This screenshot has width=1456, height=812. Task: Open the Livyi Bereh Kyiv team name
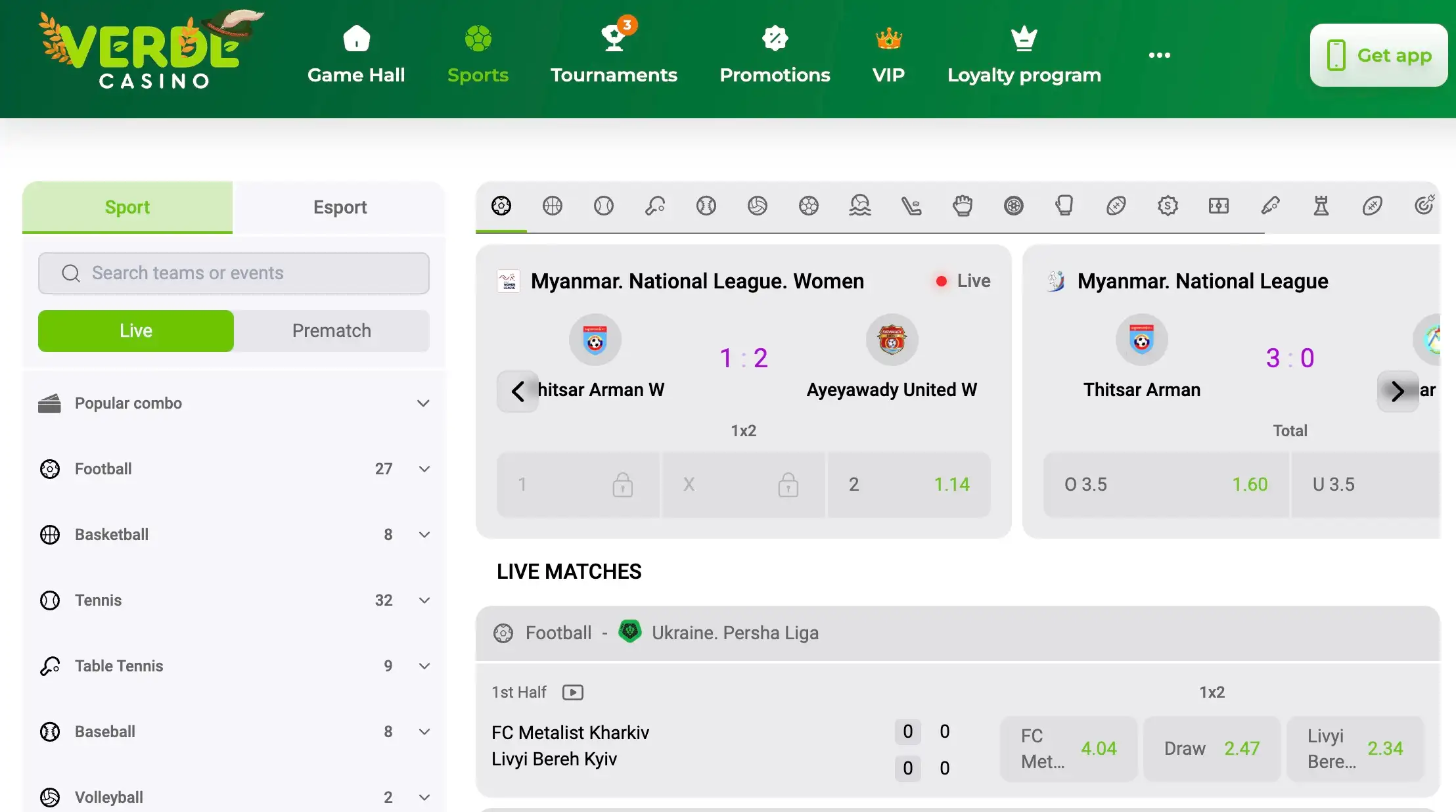[554, 759]
